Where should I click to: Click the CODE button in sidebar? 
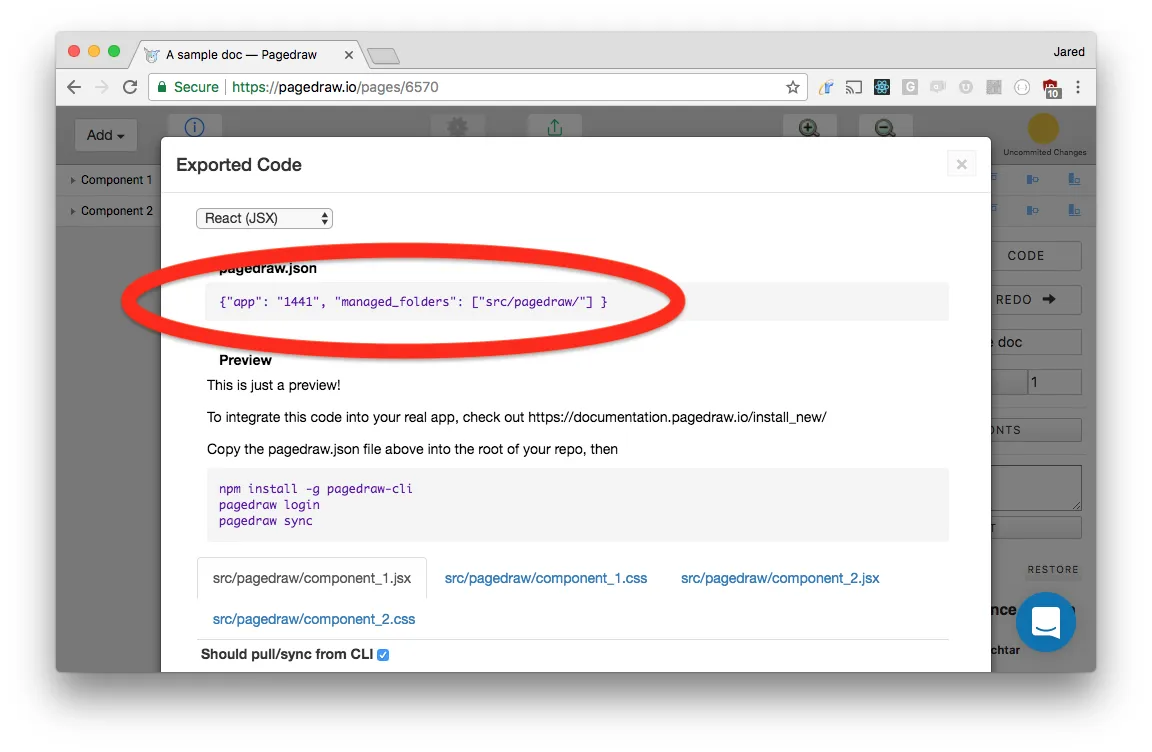(x=1037, y=256)
